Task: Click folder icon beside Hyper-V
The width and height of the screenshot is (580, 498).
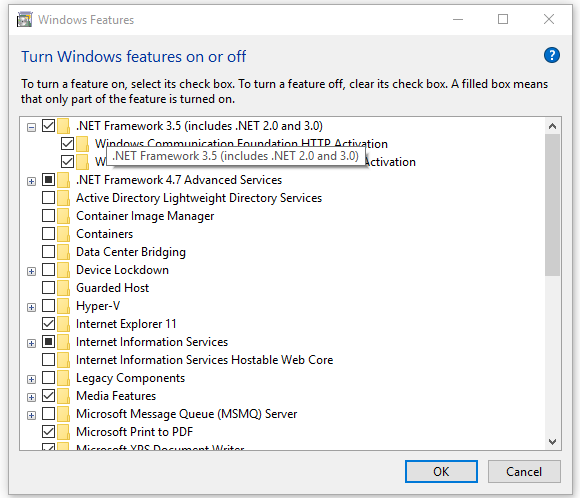Action: pyautogui.click(x=64, y=306)
